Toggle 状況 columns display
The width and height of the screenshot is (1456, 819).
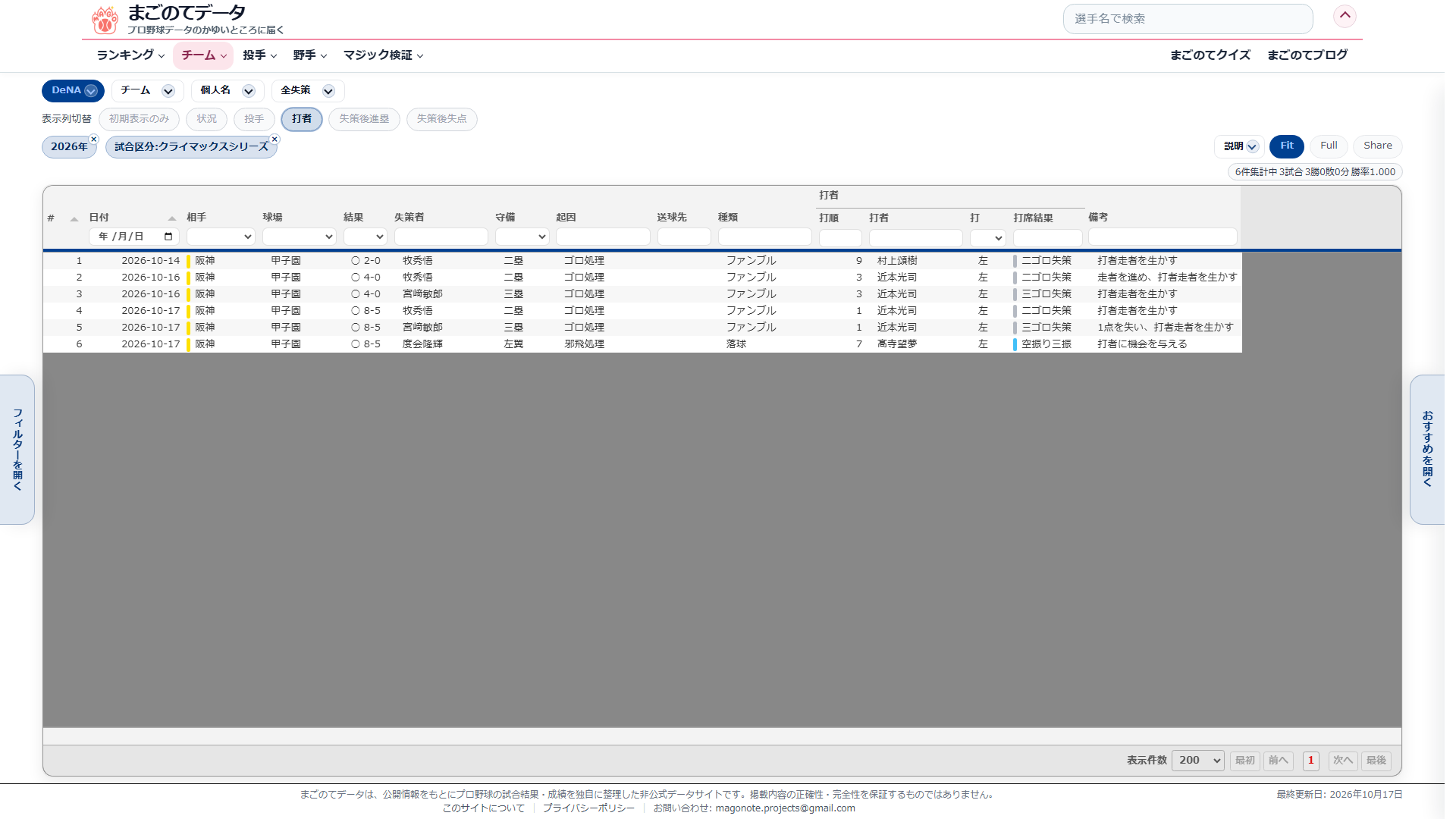tap(206, 119)
